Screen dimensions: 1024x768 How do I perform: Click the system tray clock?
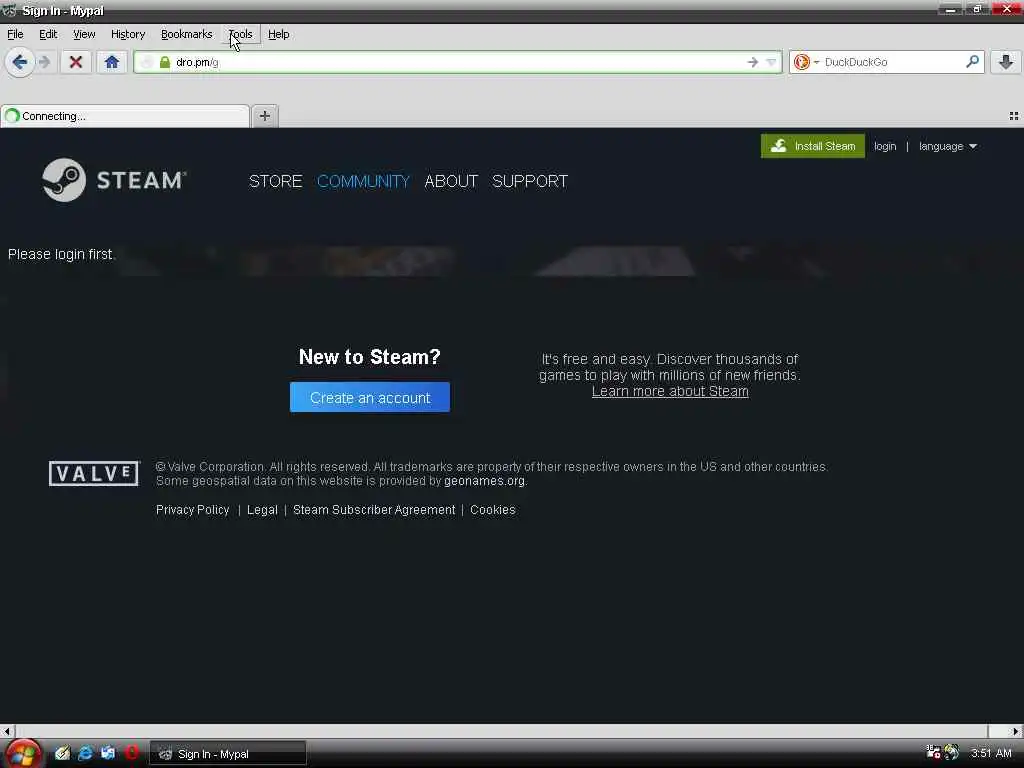[991, 753]
